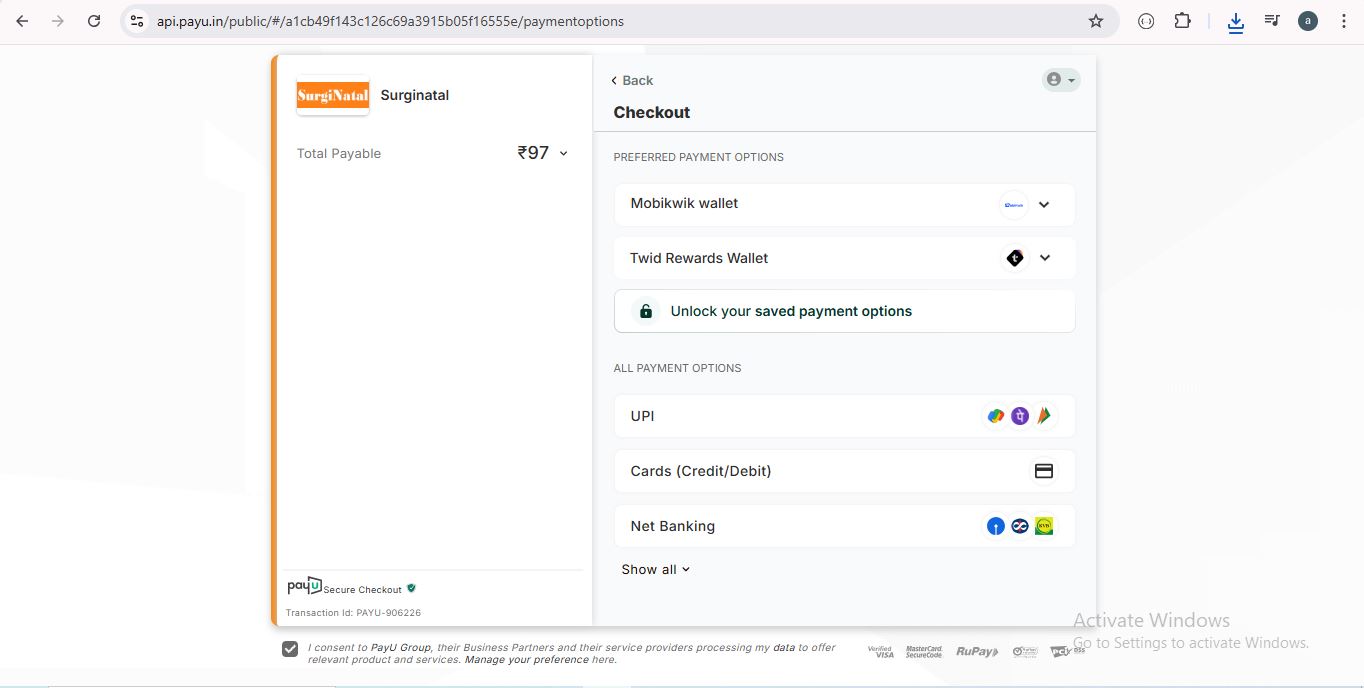This screenshot has width=1364, height=688.
Task: Expand the Mobikwik wallet option
Action: click(x=1044, y=205)
